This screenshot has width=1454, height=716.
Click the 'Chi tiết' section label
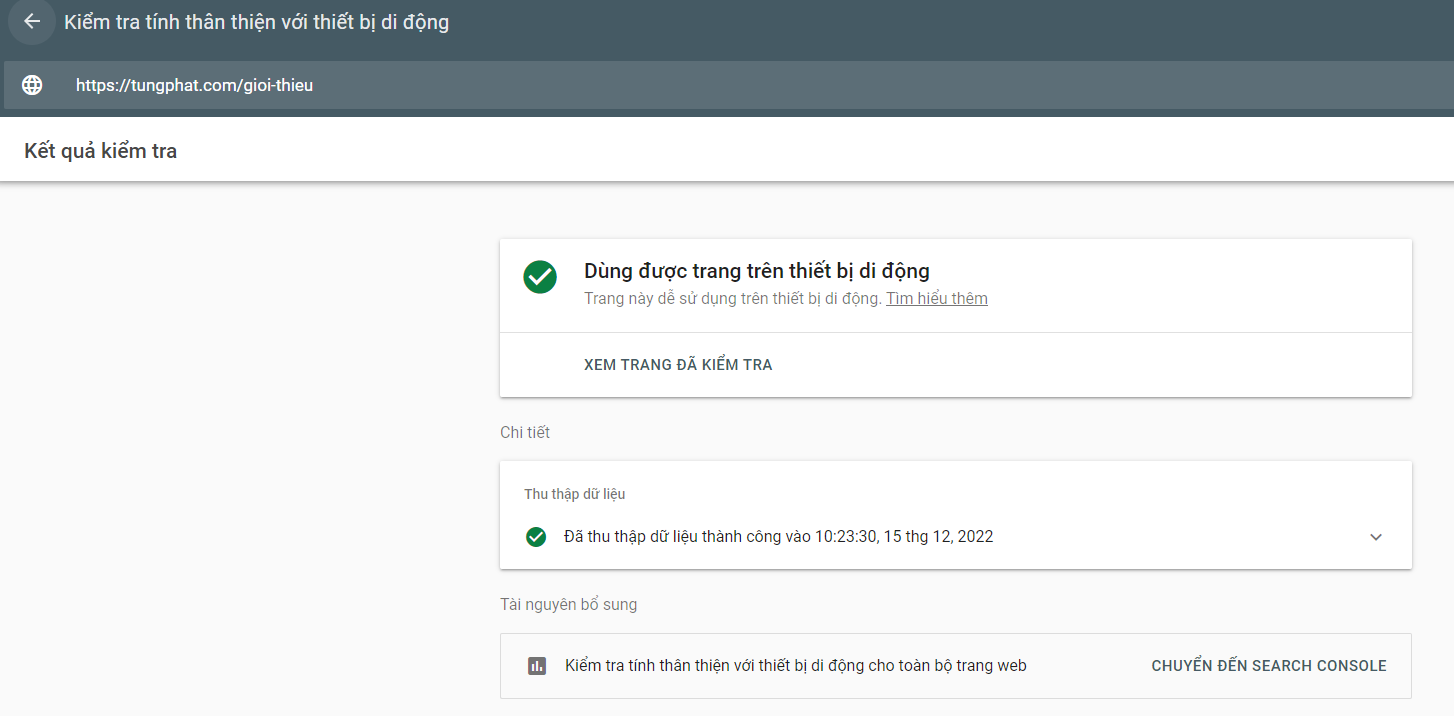(525, 432)
